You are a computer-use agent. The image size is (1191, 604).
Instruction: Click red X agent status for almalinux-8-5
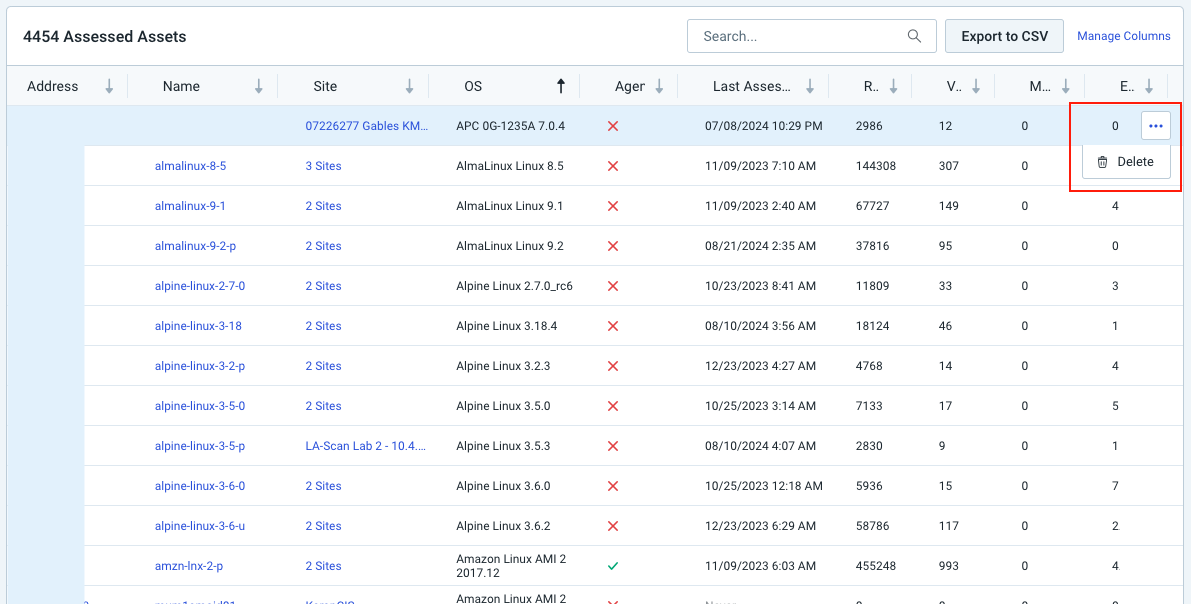[x=613, y=166]
